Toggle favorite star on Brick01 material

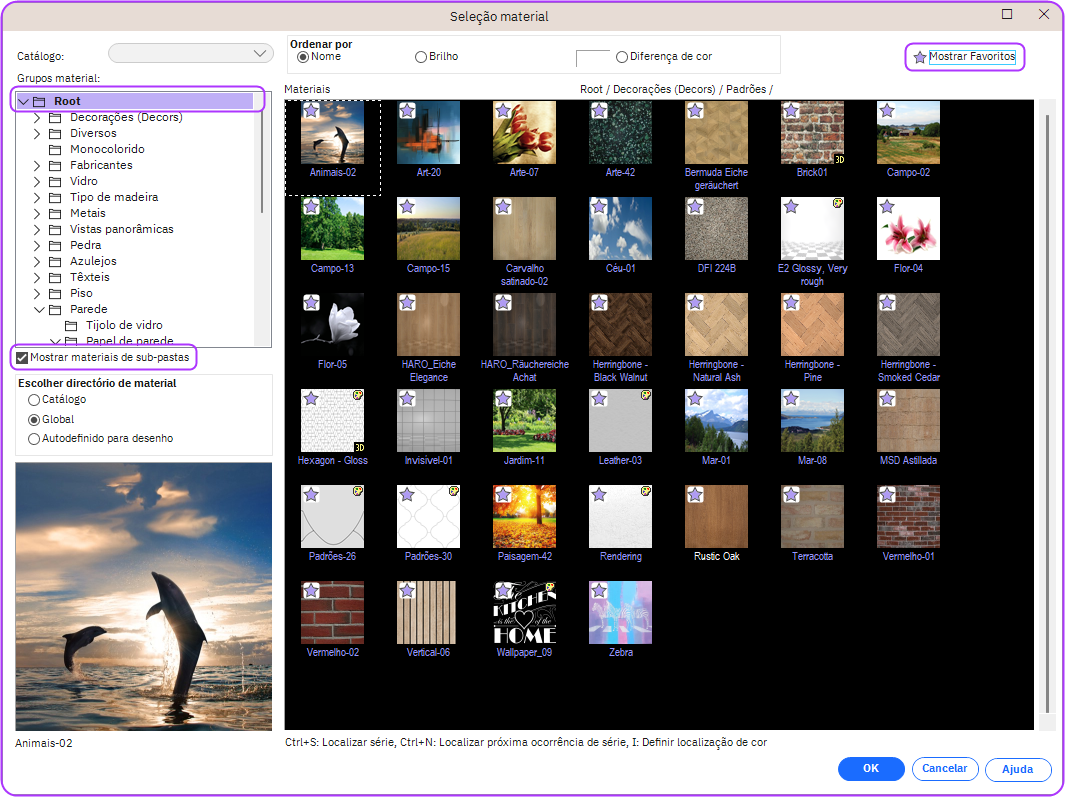point(791,111)
